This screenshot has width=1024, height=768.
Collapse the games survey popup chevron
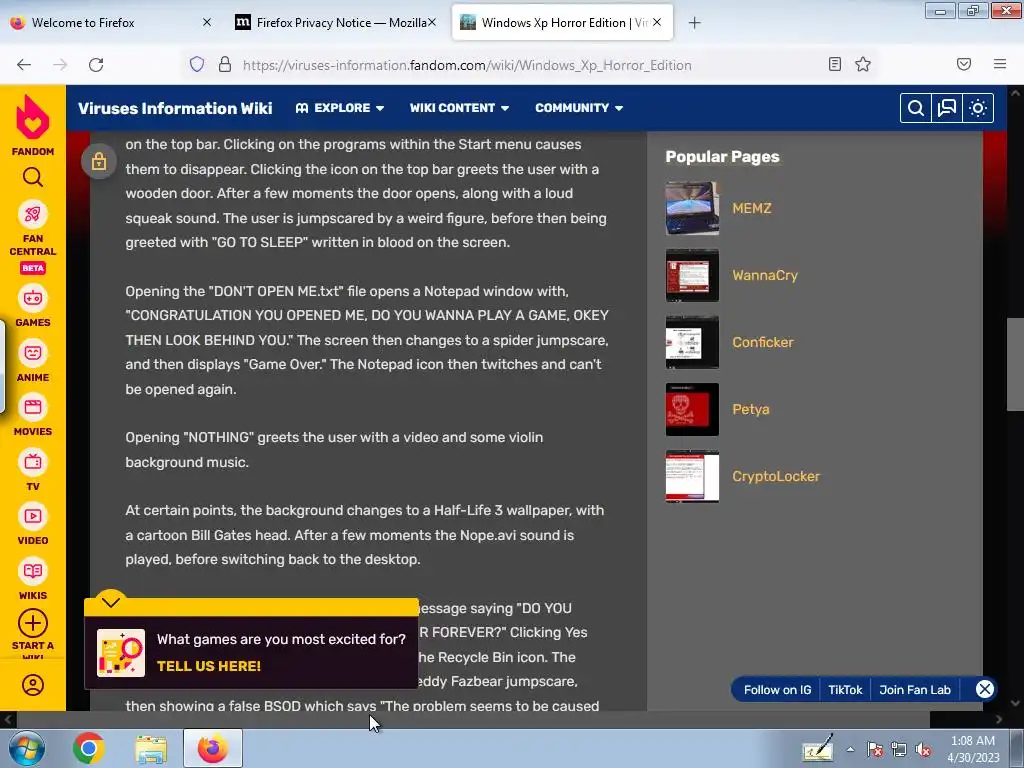(x=111, y=602)
